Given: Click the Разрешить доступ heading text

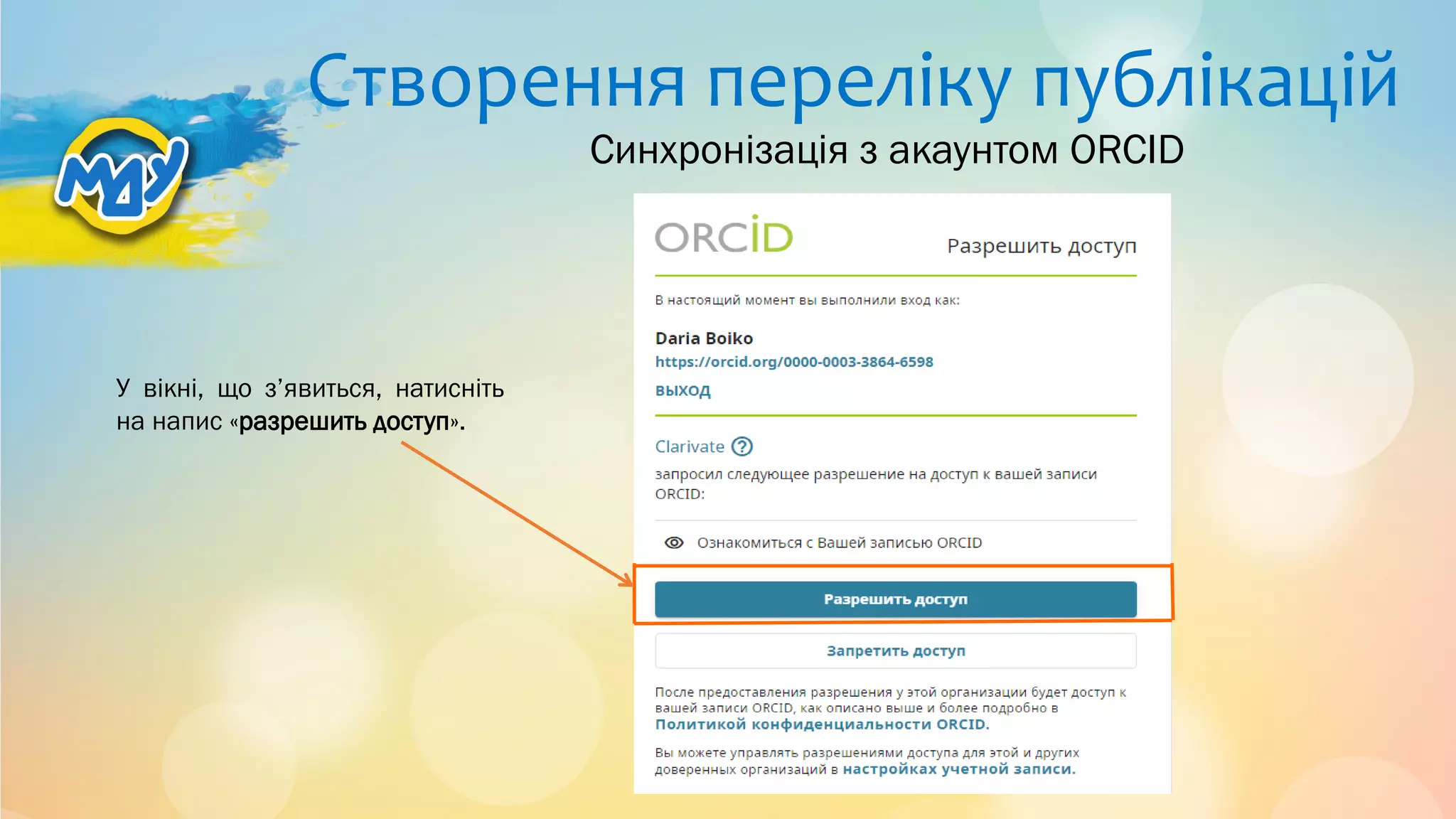Looking at the screenshot, I should pos(1042,246).
